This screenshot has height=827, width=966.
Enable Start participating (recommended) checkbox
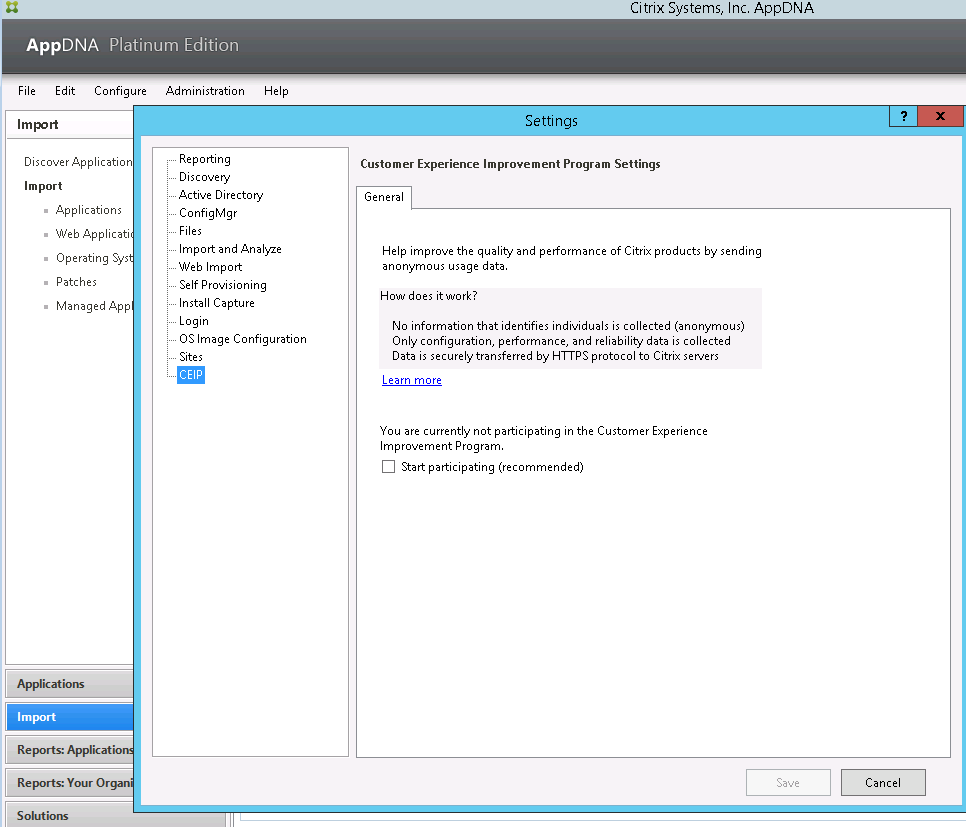click(389, 467)
